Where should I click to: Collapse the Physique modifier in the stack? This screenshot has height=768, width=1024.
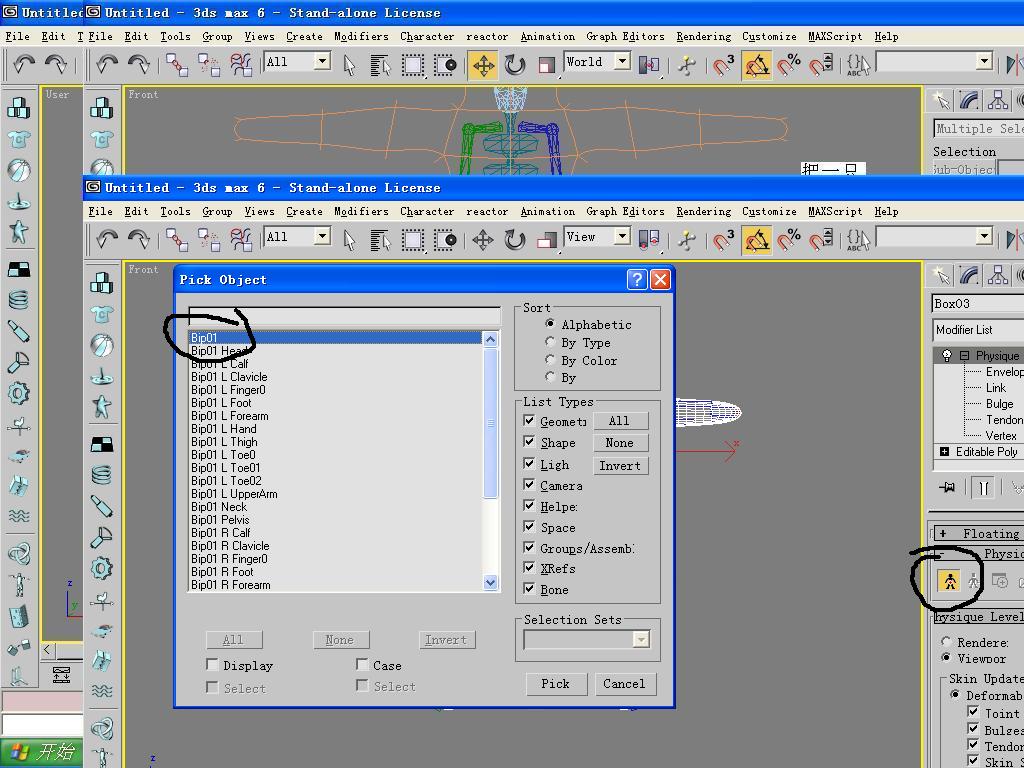tap(965, 356)
